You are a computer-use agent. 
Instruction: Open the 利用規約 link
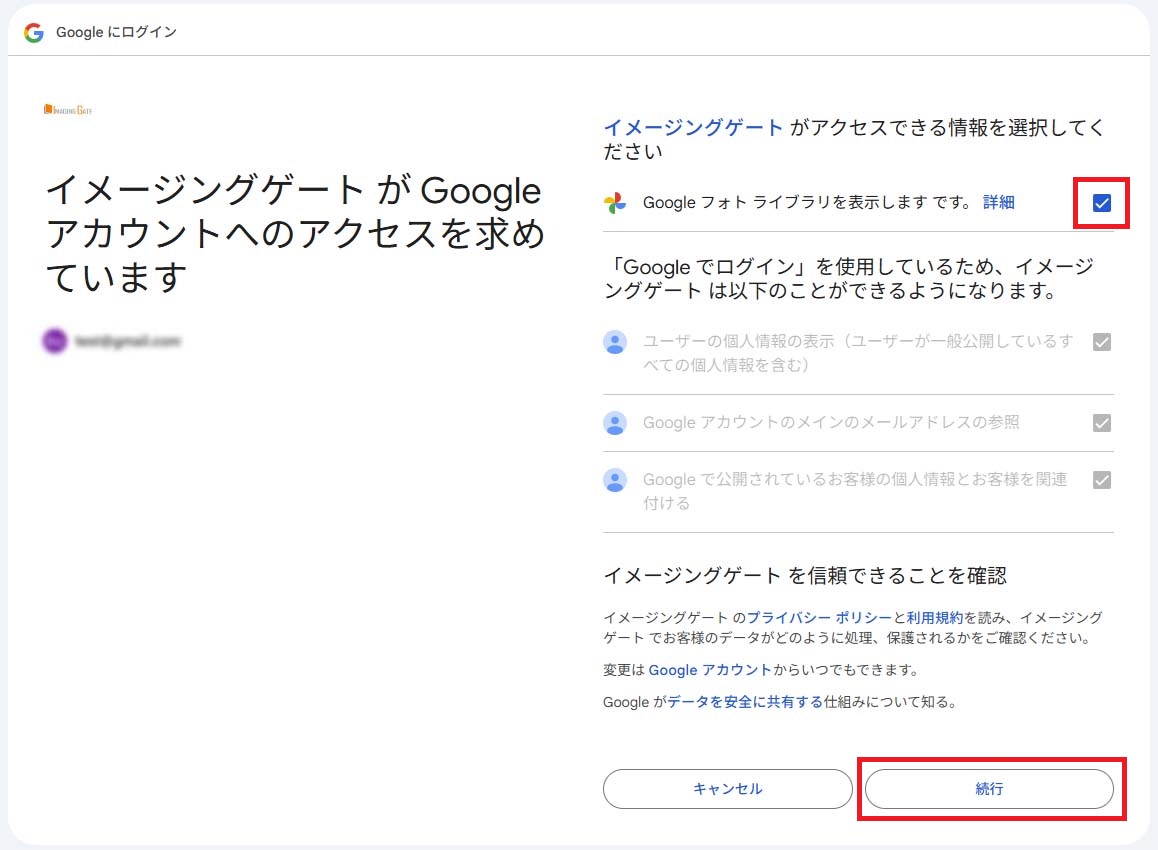coord(934,617)
